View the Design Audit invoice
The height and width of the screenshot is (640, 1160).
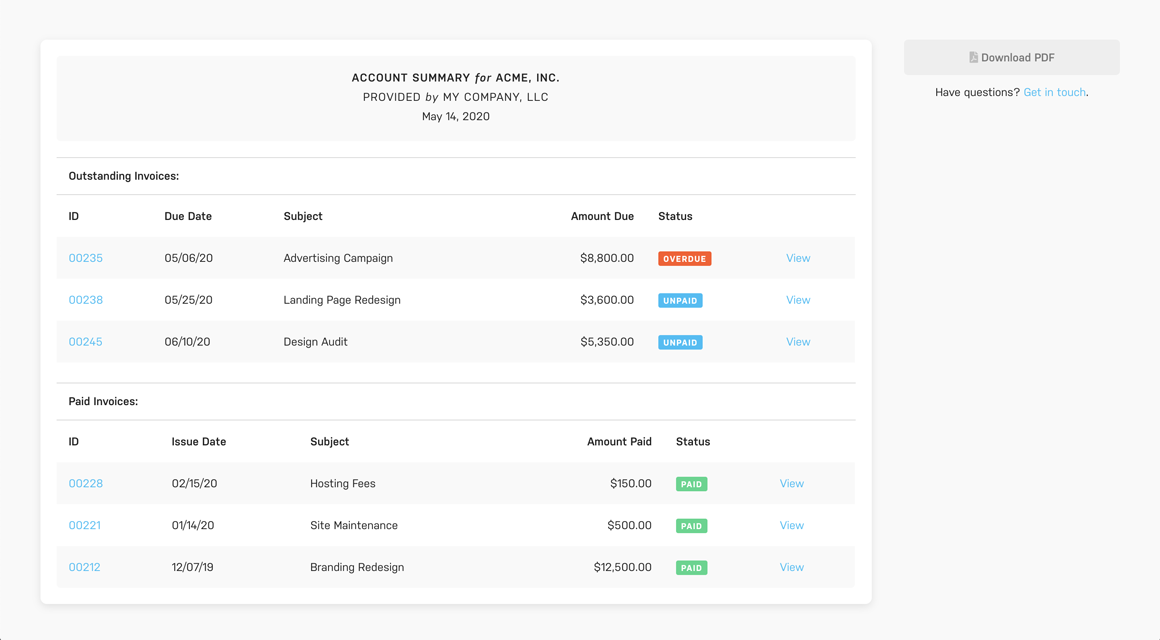click(798, 342)
